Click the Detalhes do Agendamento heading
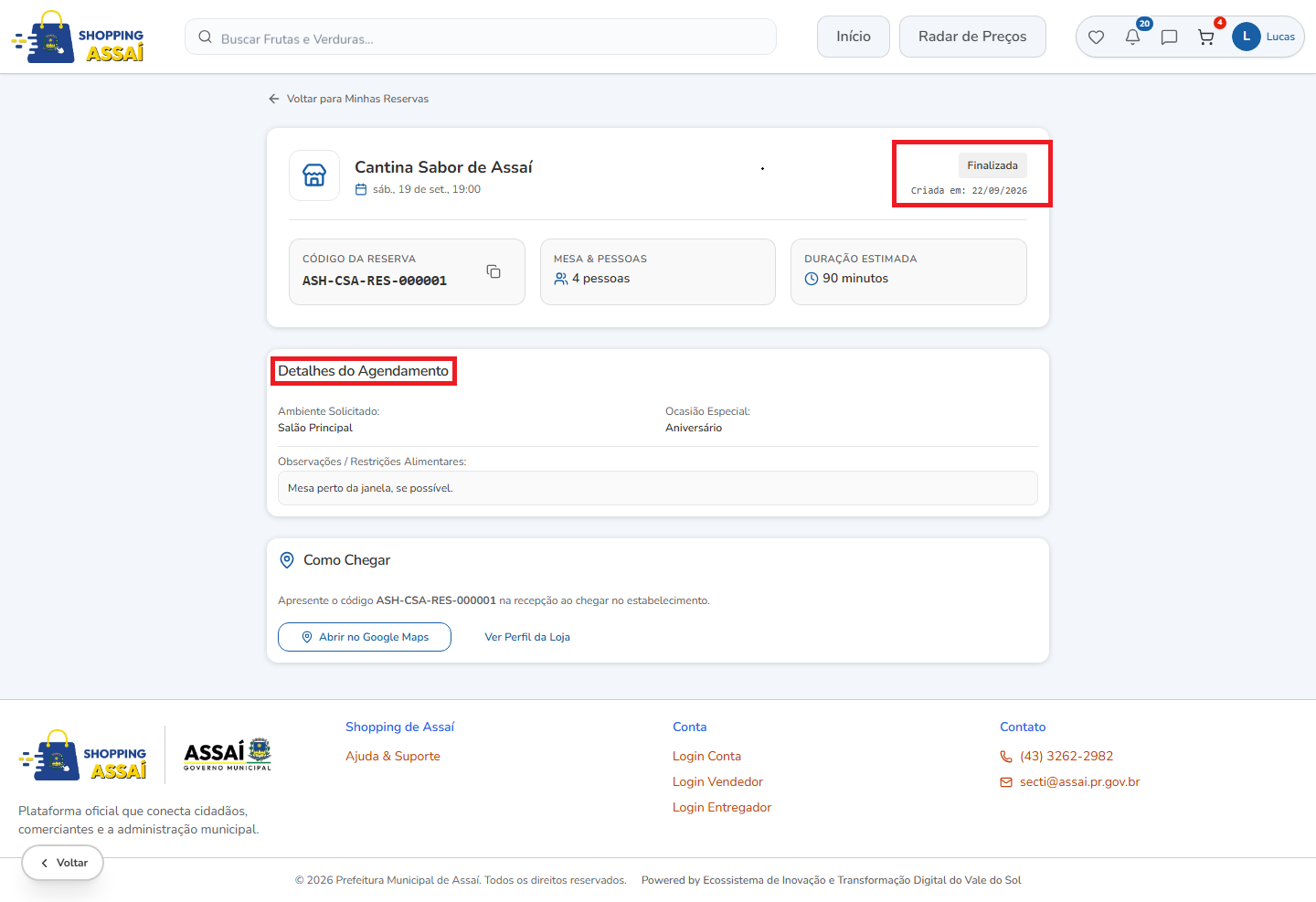The image size is (1316, 902). [364, 371]
